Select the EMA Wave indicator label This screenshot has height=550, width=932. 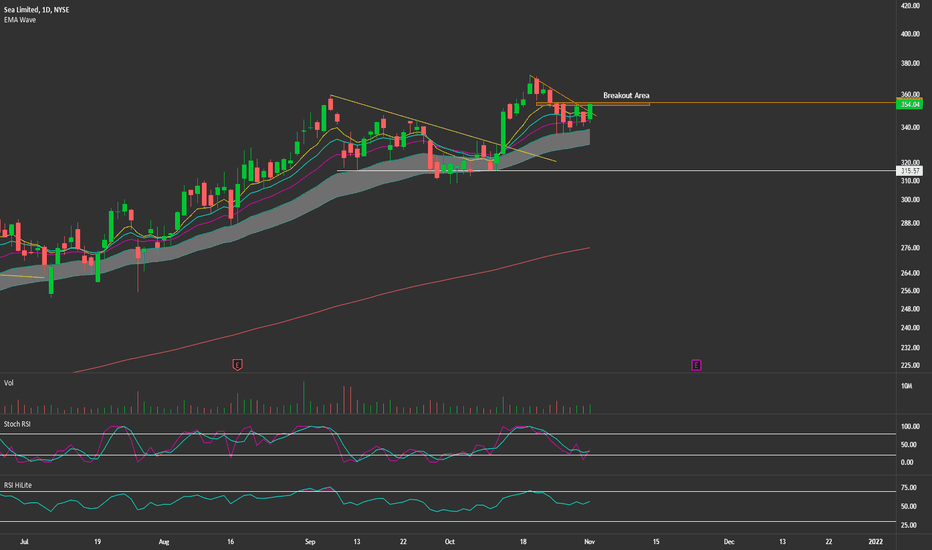tap(20, 20)
